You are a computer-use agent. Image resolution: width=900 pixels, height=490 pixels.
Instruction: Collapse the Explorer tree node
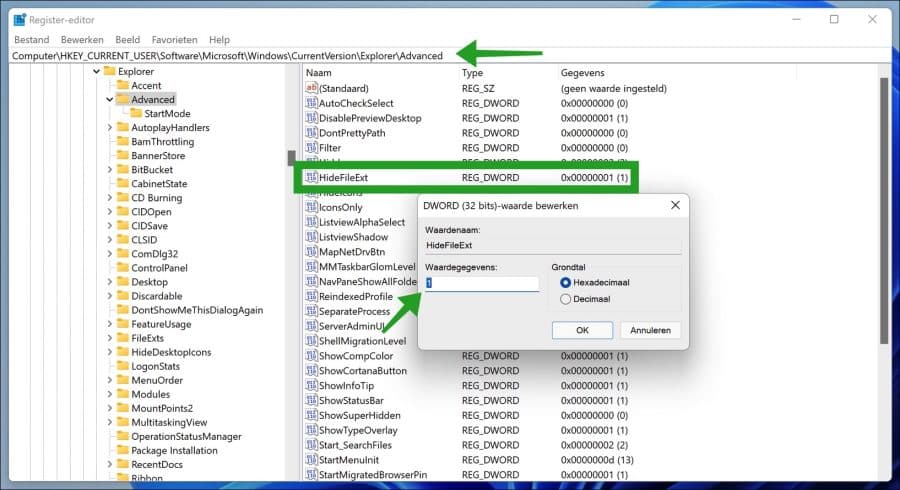(96, 72)
